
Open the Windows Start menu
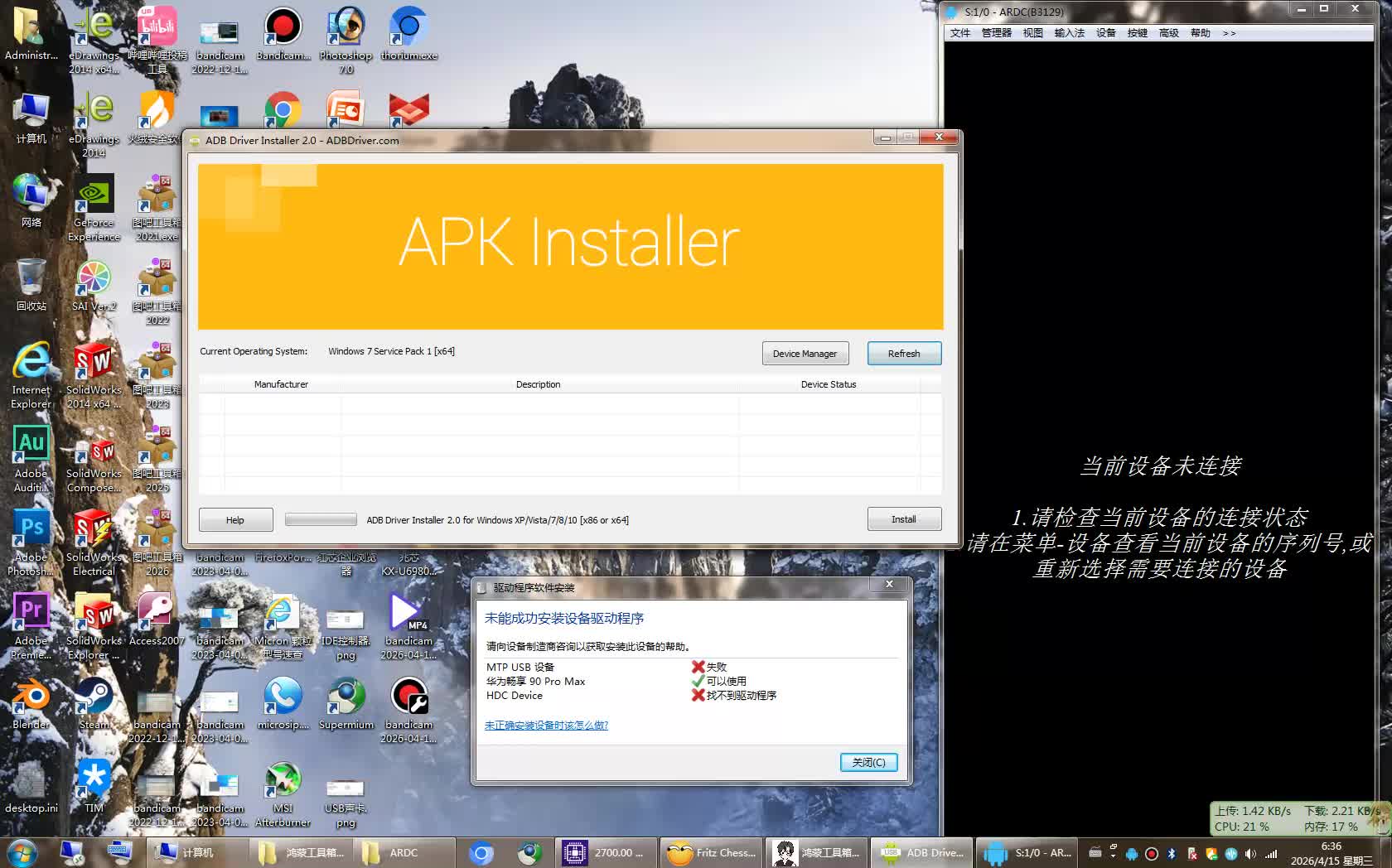(22, 852)
